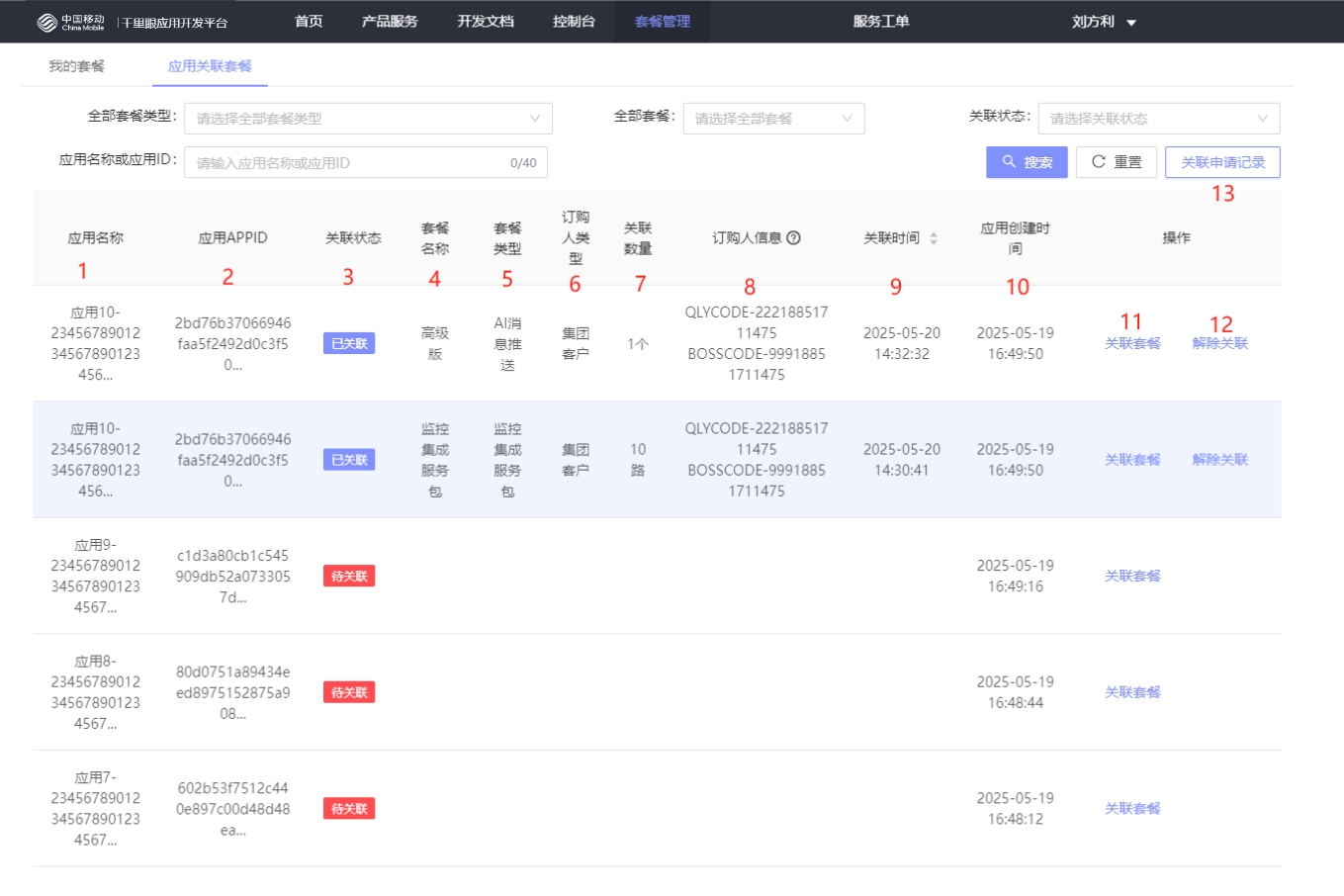The height and width of the screenshot is (896, 1344).
Task: Open the 全部套餐 dropdown
Action: [773, 119]
